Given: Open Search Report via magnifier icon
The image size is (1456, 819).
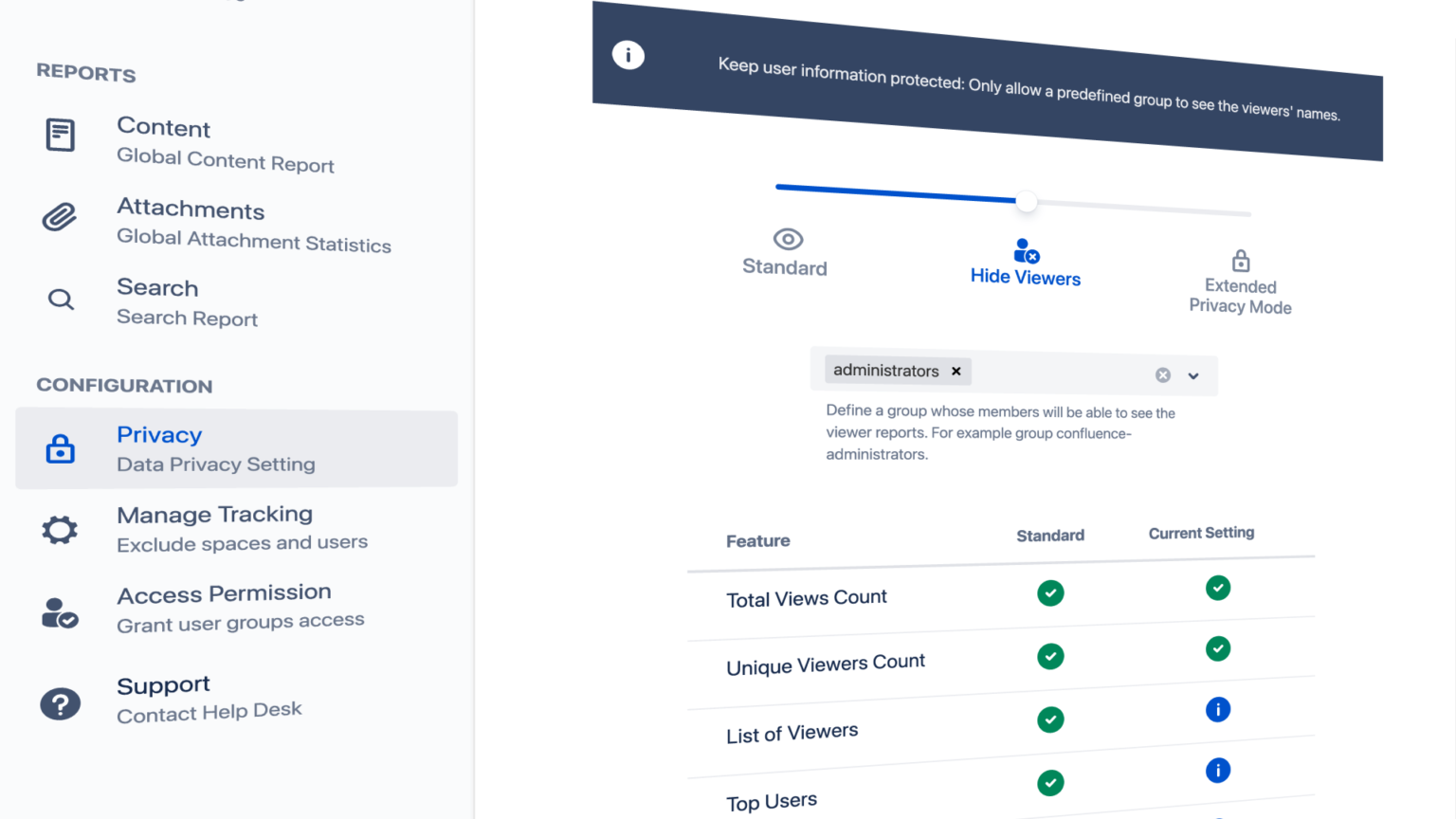Looking at the screenshot, I should tap(60, 299).
